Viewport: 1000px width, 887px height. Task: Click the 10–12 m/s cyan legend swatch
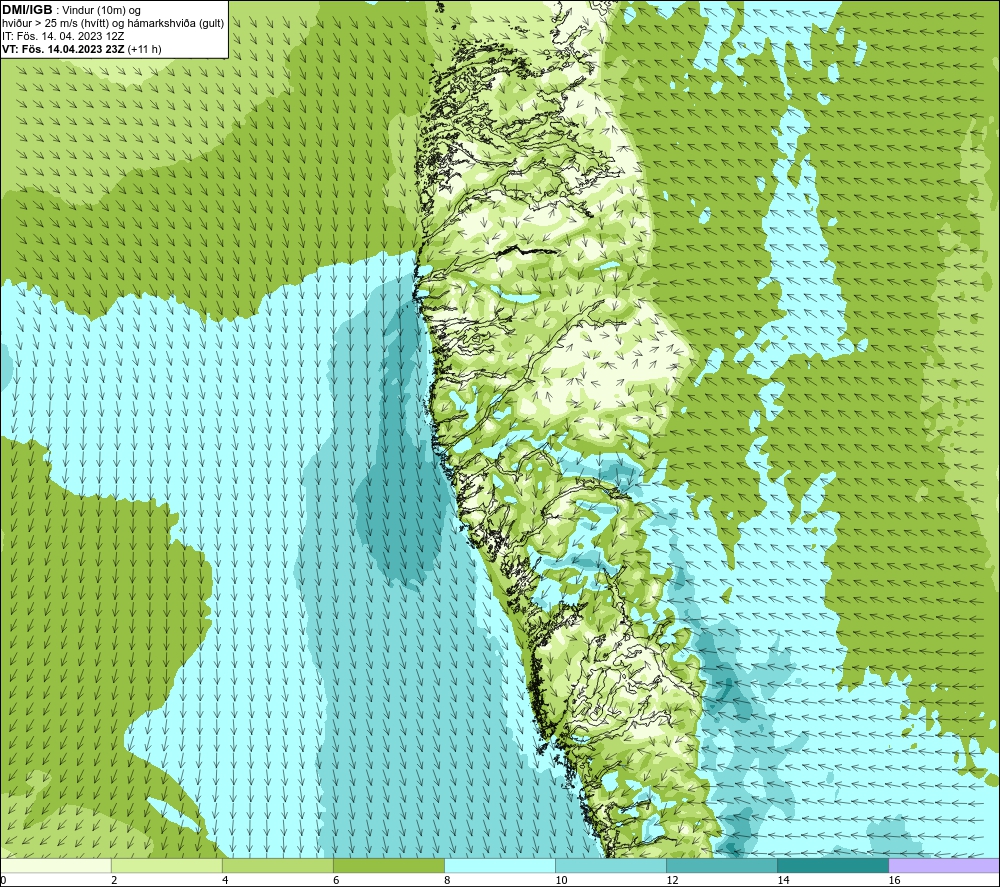[611, 866]
